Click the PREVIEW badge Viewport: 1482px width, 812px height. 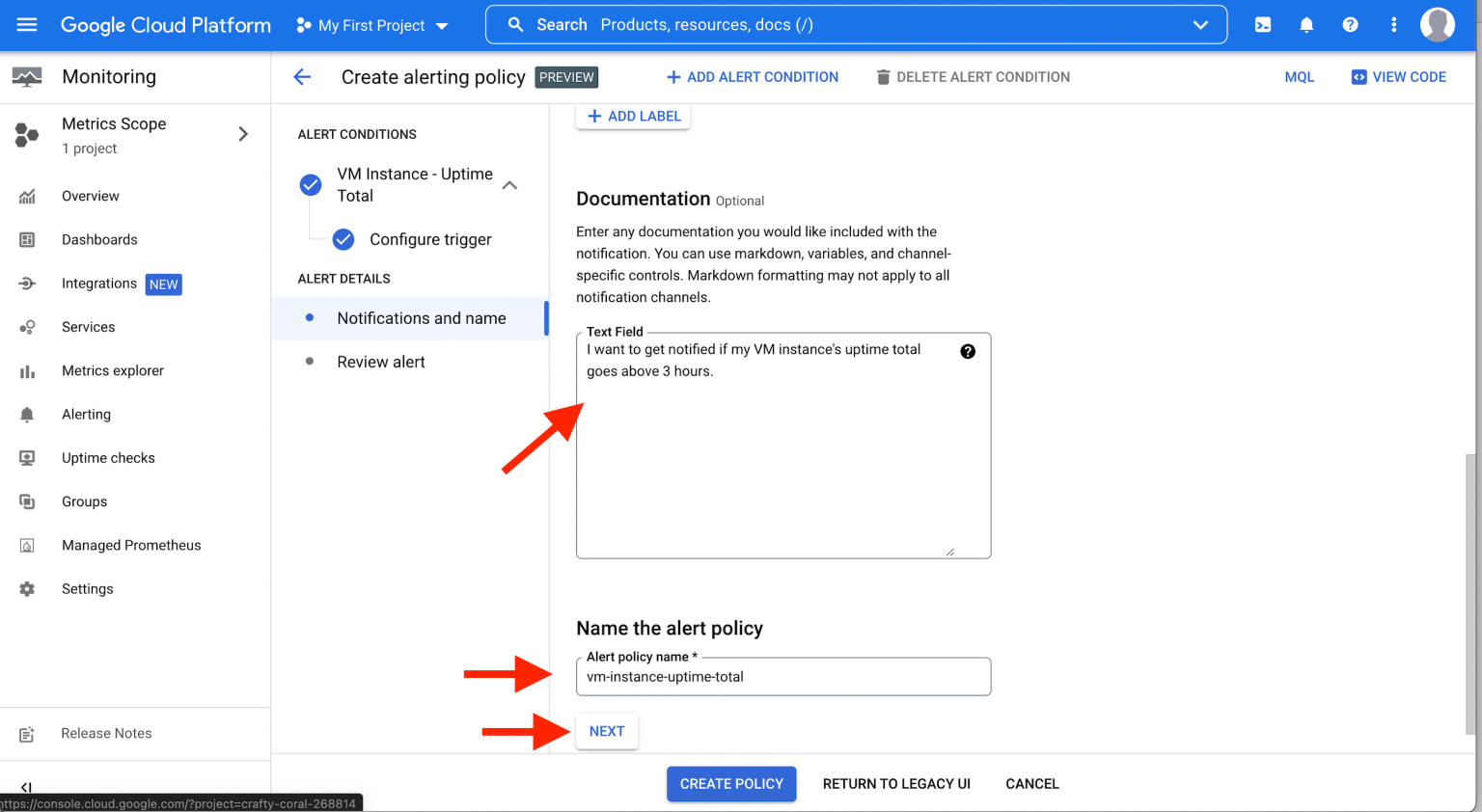point(566,77)
